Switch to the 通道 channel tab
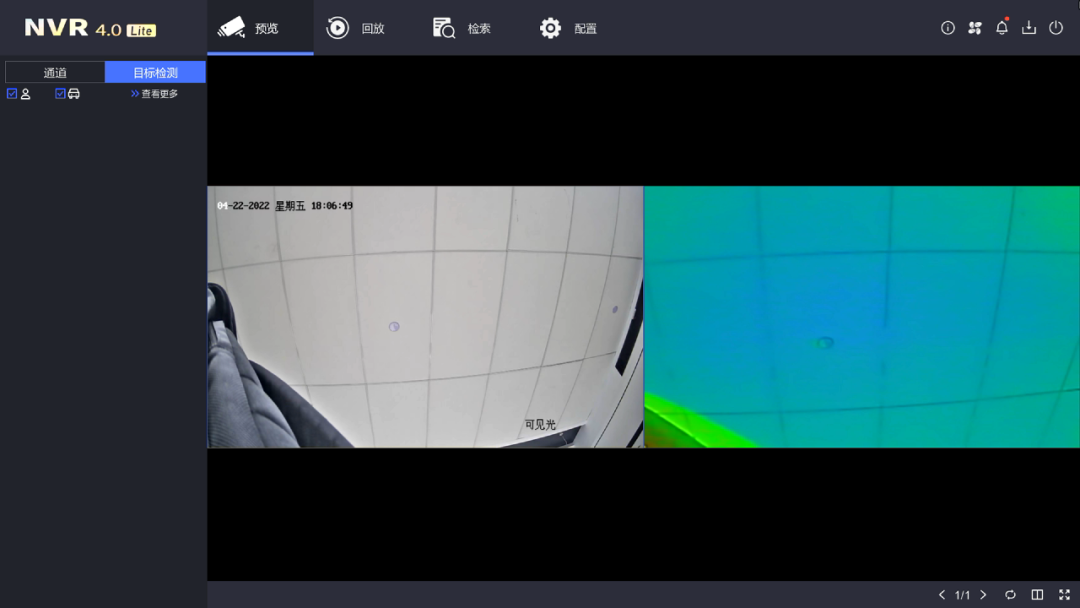This screenshot has width=1080, height=608. pyautogui.click(x=54, y=71)
